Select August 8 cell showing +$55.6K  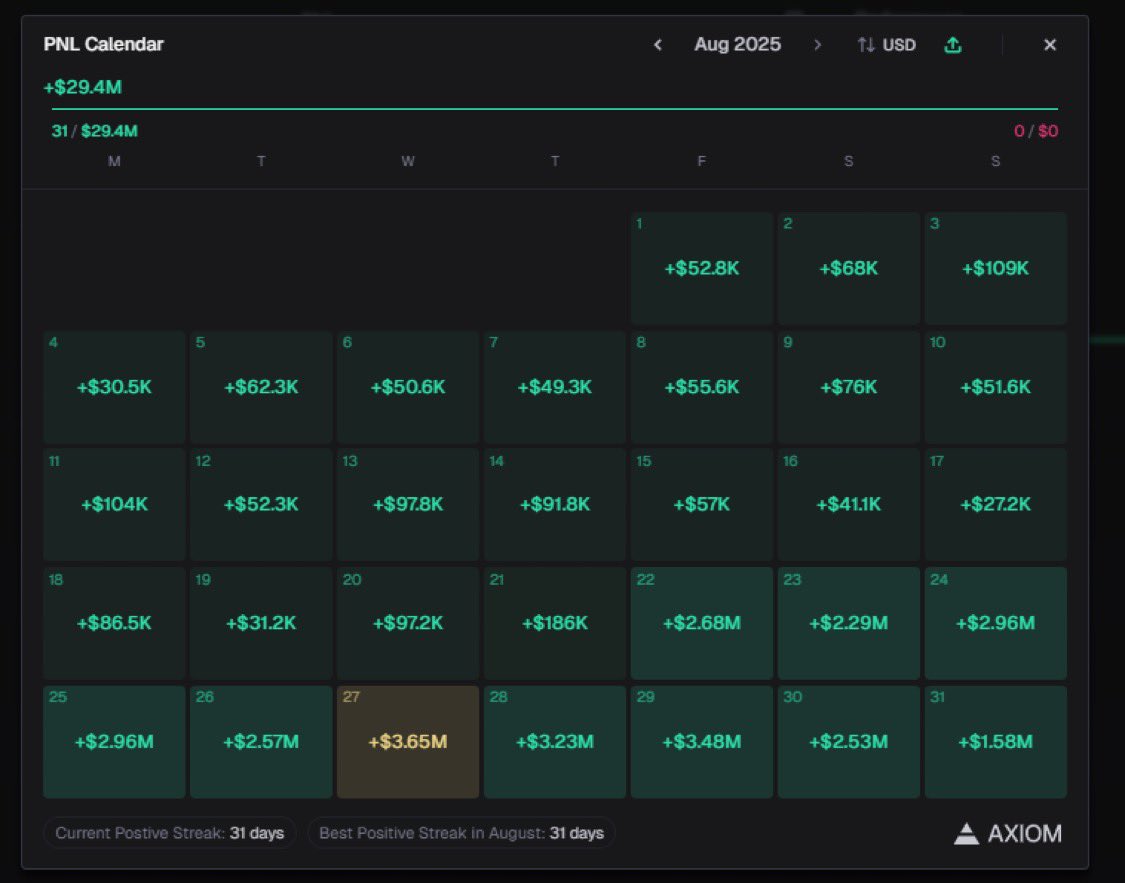[x=702, y=387]
